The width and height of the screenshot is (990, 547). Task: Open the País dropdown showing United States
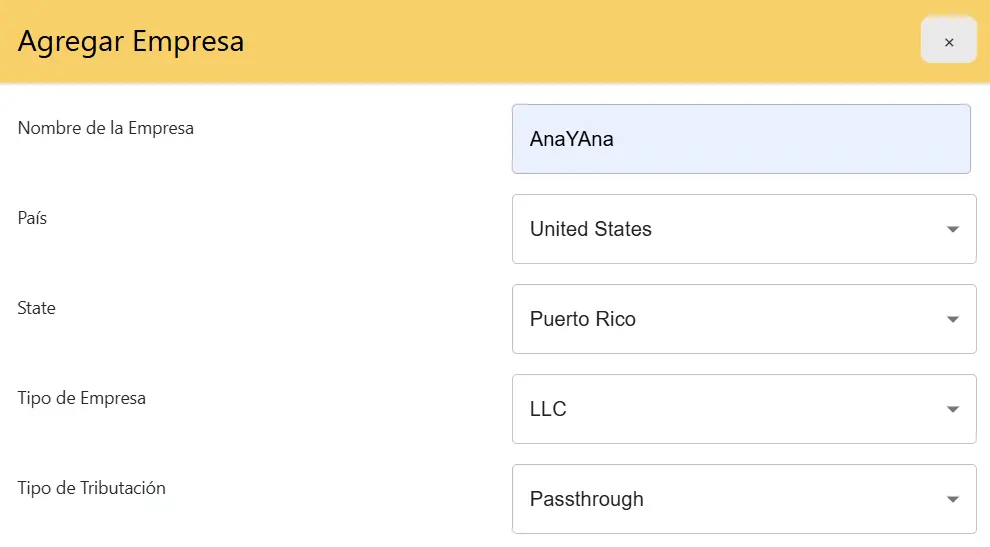click(744, 229)
